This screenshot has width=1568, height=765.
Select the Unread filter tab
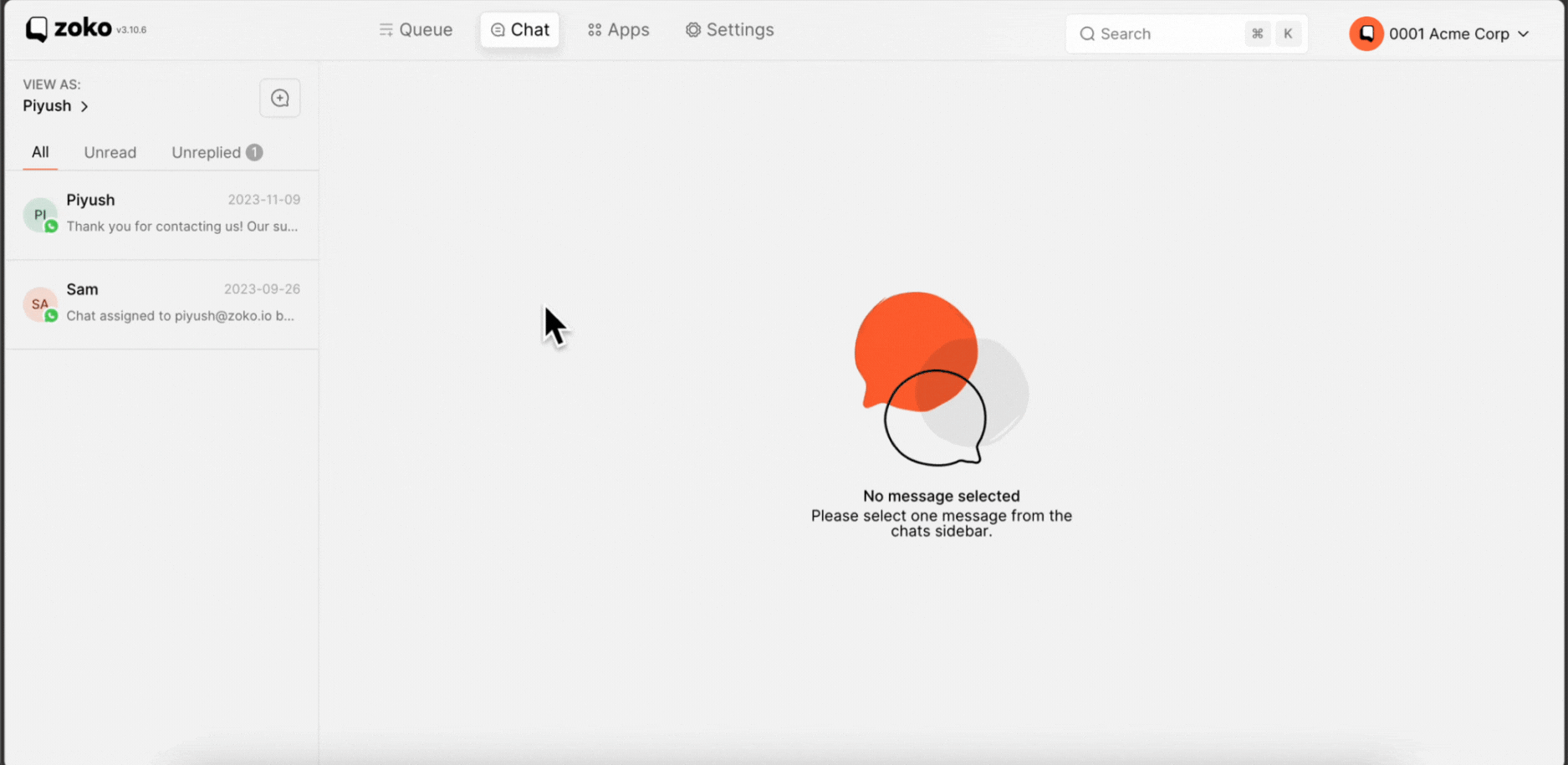point(110,152)
